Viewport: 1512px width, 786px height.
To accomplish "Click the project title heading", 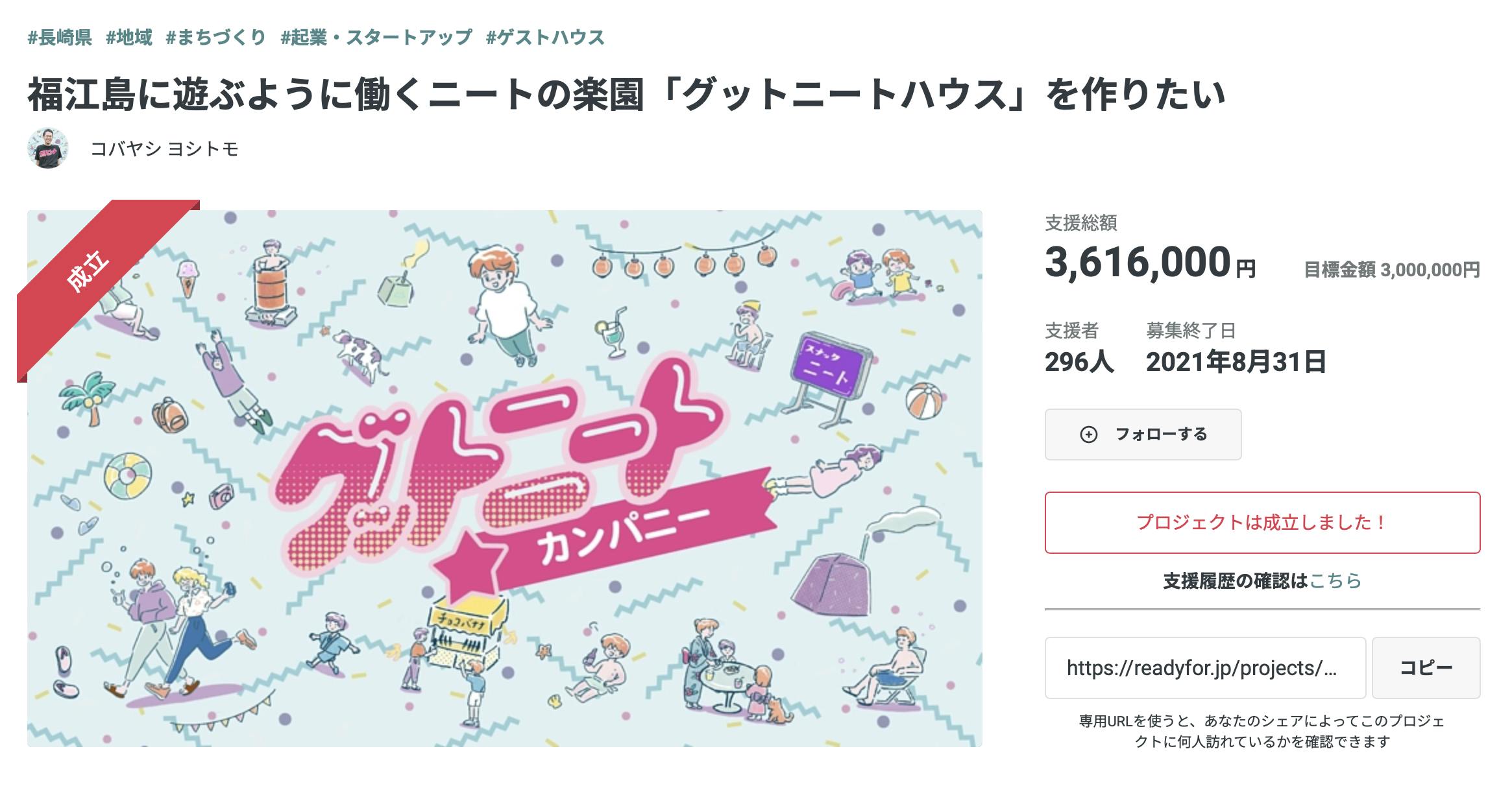I will pyautogui.click(x=626, y=95).
